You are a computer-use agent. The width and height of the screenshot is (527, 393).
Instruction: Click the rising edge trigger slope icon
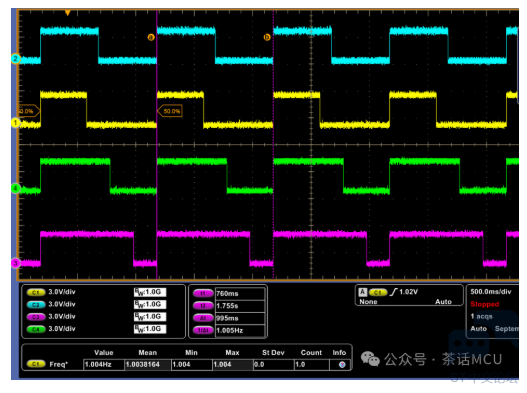[393, 292]
